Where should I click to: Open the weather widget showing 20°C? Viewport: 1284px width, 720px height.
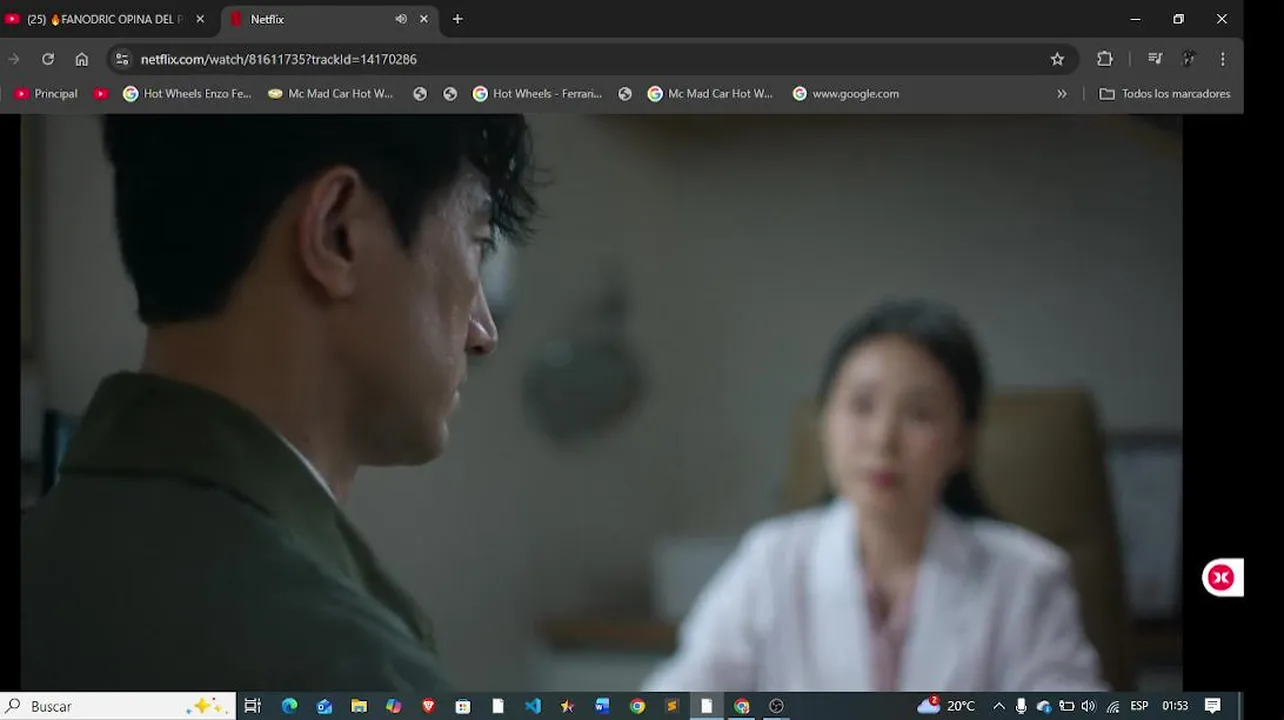point(946,706)
